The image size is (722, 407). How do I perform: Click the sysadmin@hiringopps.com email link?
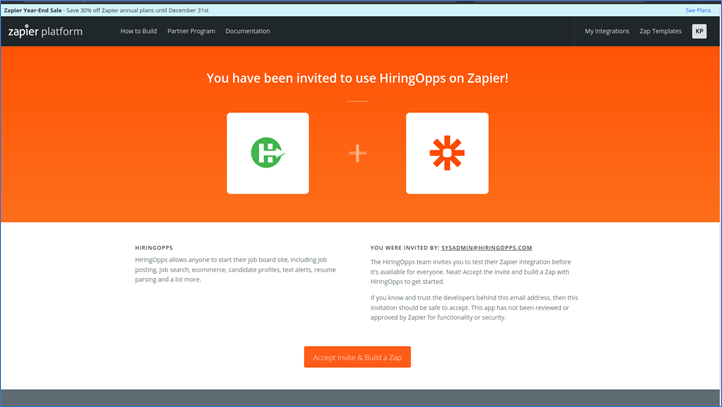[x=487, y=248]
